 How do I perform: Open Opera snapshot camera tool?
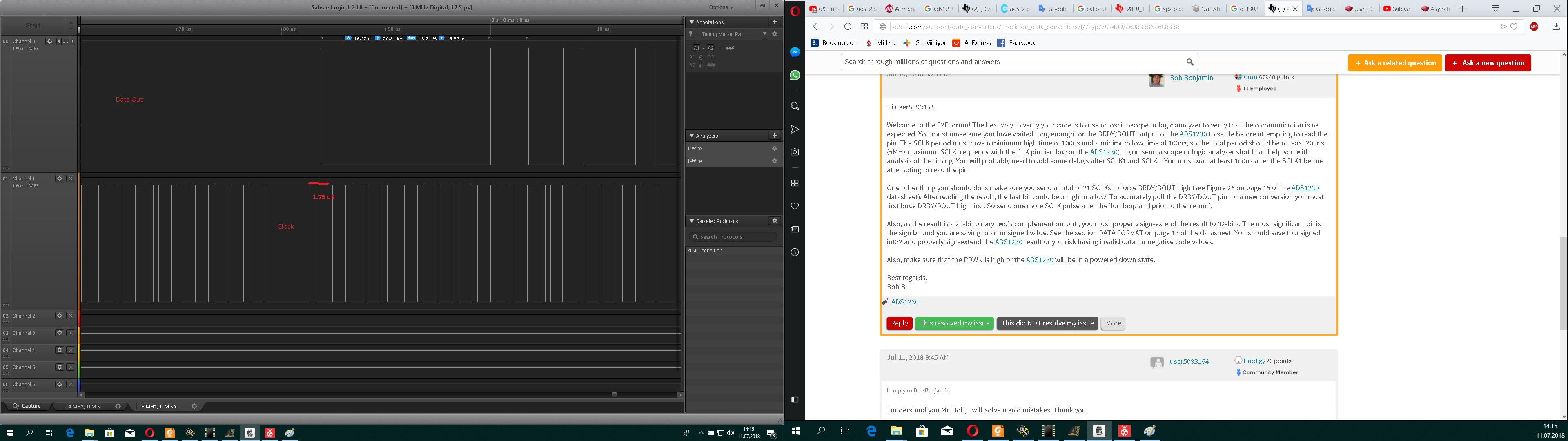[x=794, y=152]
